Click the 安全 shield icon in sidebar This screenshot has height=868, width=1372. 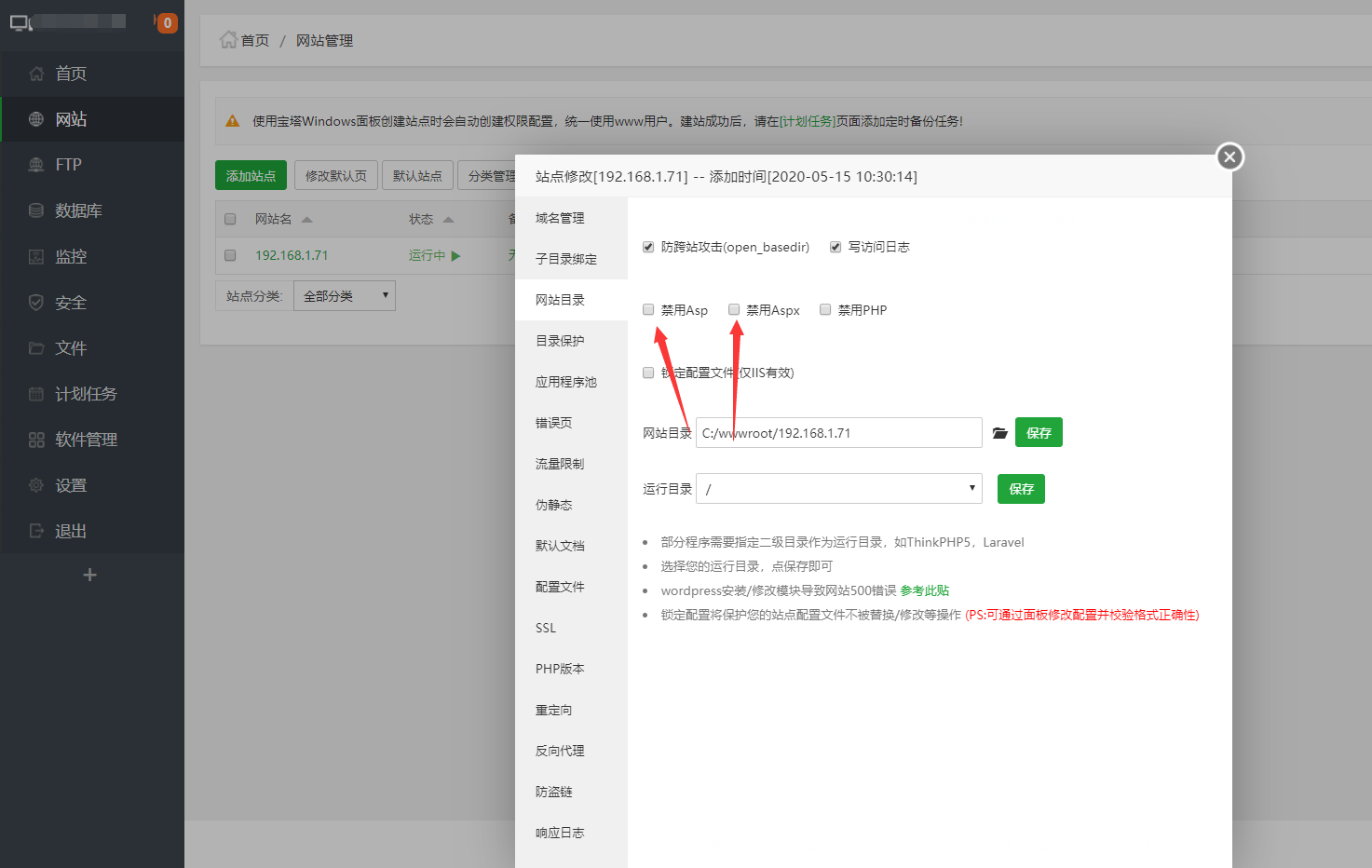tap(36, 303)
